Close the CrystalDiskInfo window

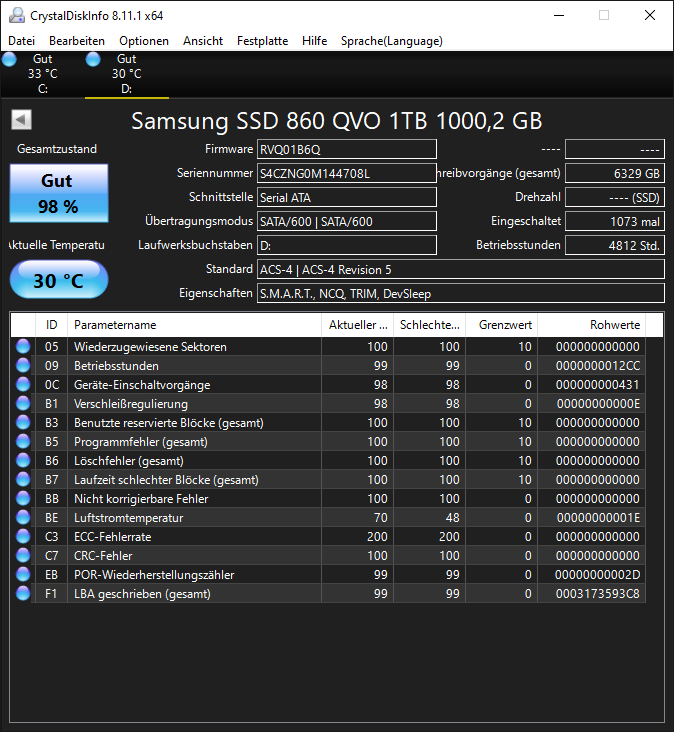point(650,15)
